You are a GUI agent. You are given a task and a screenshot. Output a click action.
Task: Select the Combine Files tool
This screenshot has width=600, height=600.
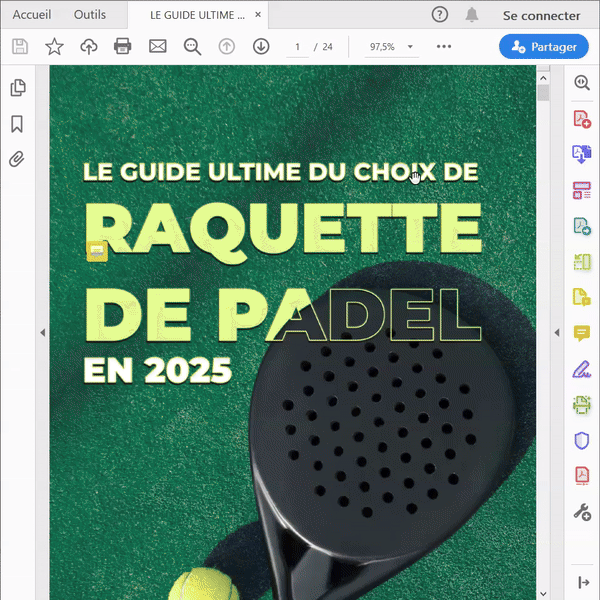pyautogui.click(x=582, y=154)
